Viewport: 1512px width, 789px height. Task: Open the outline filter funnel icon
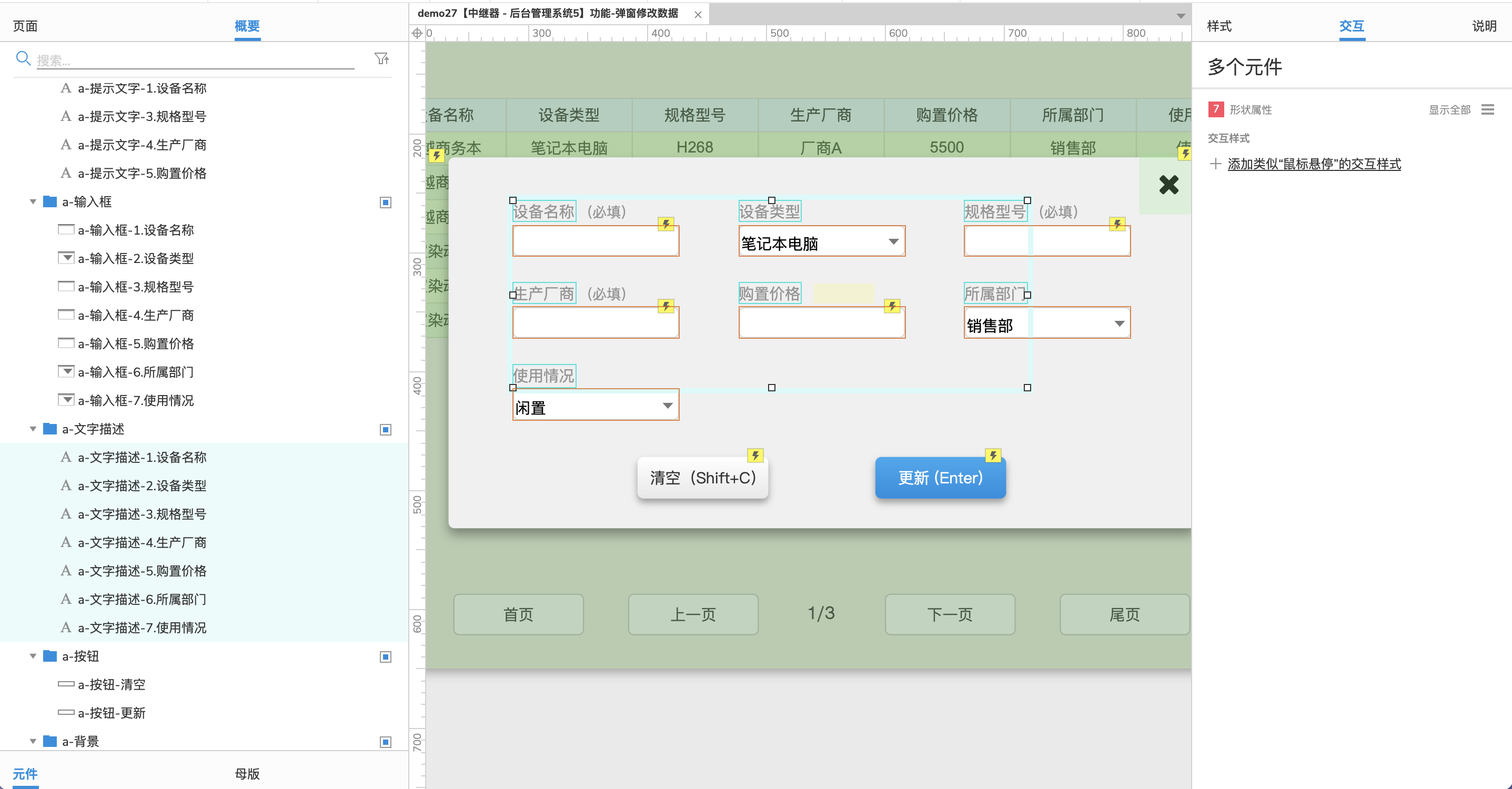(x=382, y=58)
